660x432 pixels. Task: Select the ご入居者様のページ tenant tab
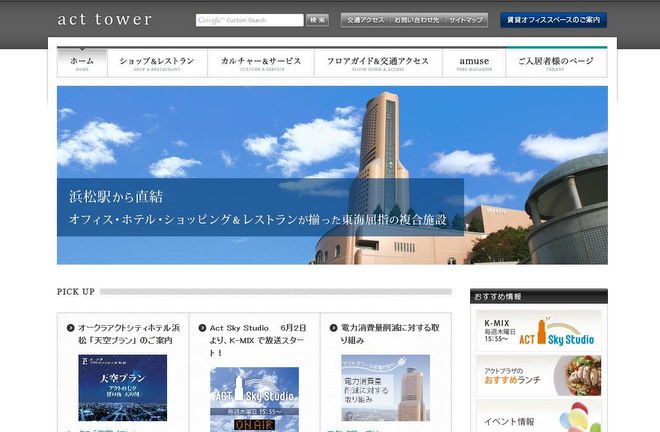(556, 63)
